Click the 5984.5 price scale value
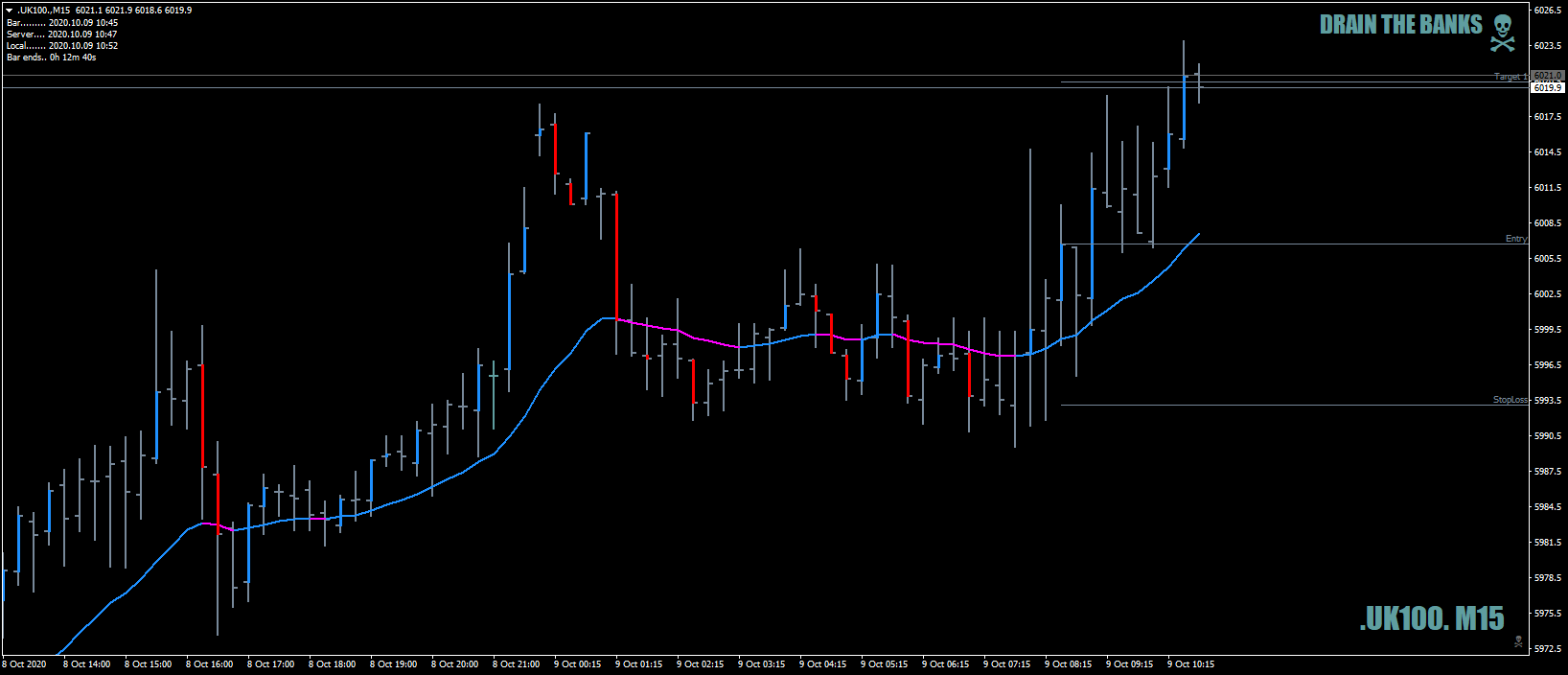Image resolution: width=1568 pixels, height=675 pixels. point(1547,506)
